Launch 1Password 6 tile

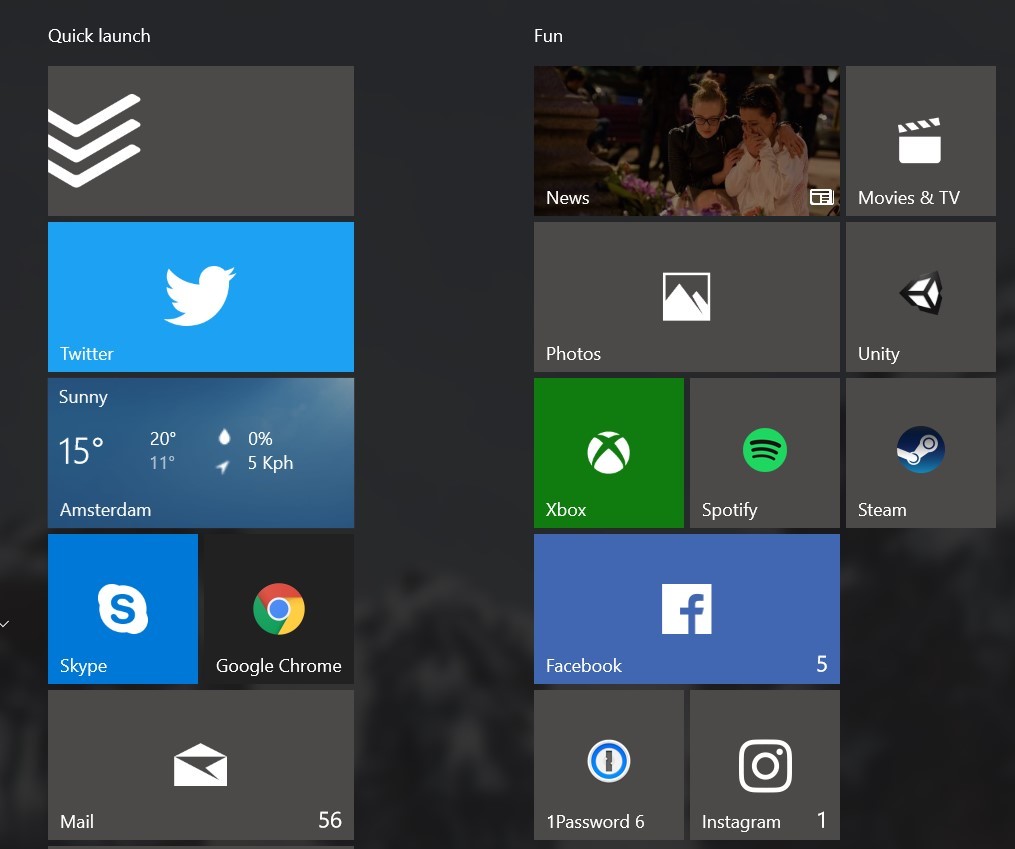click(x=608, y=765)
